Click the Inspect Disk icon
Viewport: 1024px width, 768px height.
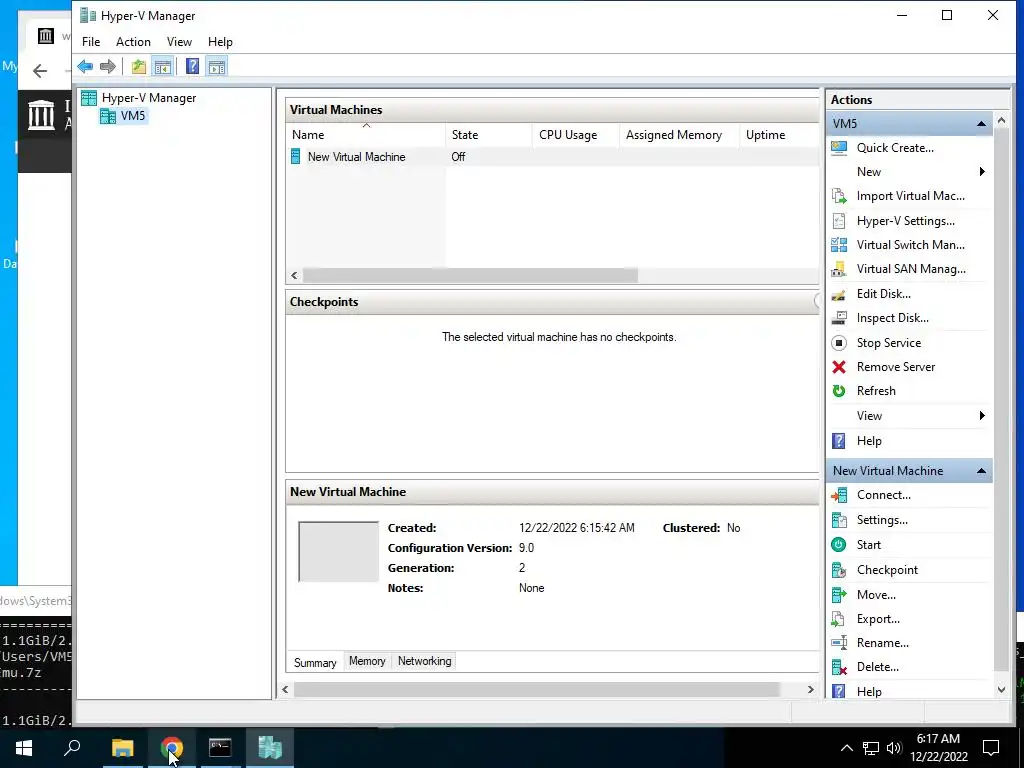click(839, 318)
